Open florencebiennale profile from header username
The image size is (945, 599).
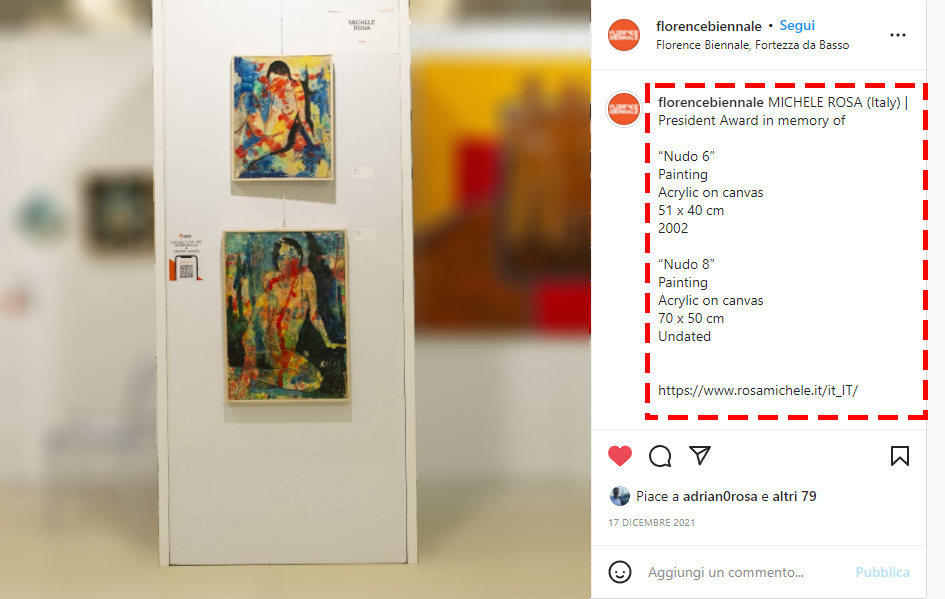point(709,26)
